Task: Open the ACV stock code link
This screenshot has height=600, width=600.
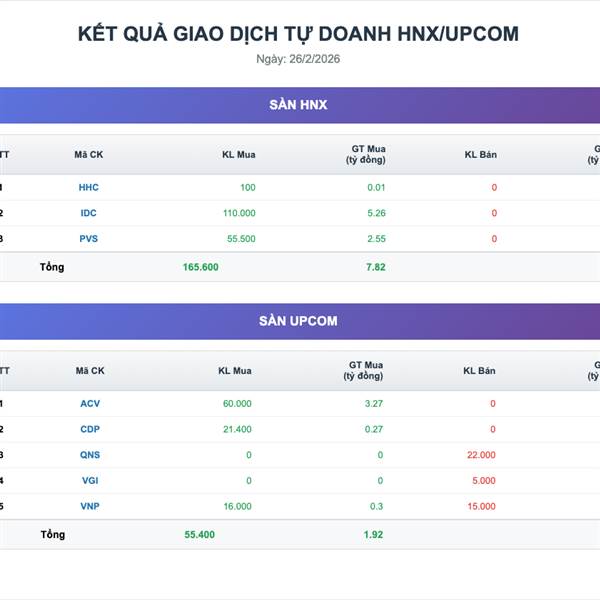Action: [90, 404]
